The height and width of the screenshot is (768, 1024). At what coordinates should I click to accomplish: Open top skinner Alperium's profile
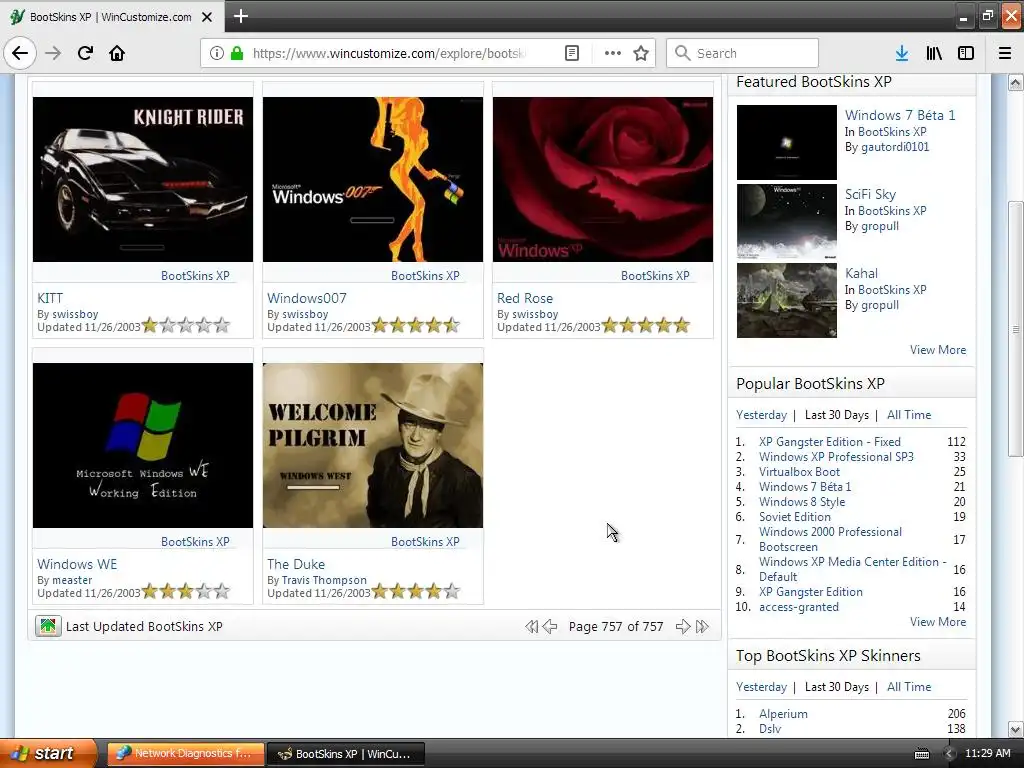click(x=783, y=714)
